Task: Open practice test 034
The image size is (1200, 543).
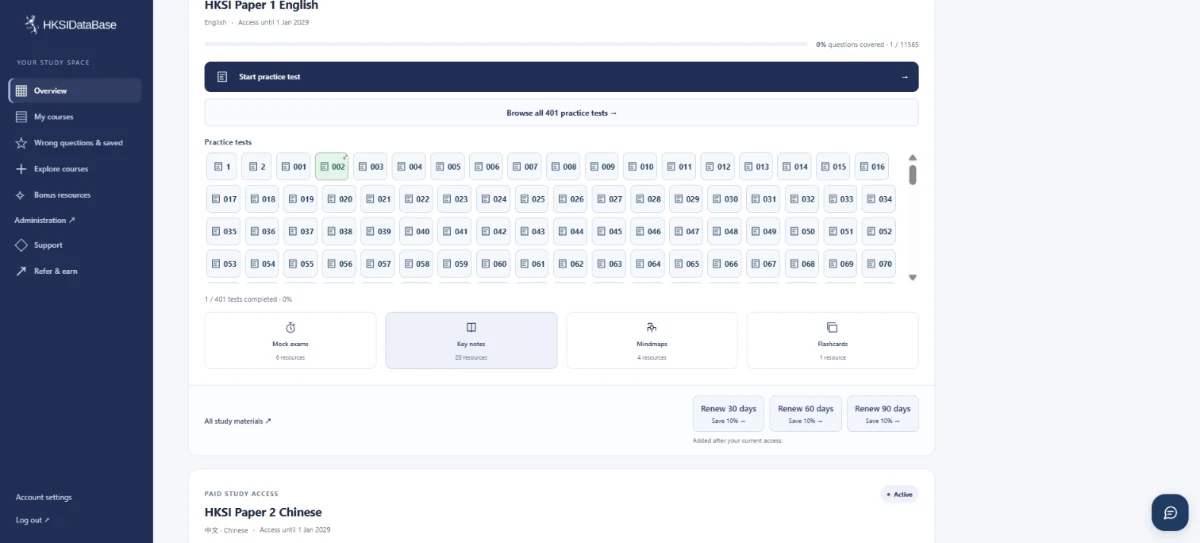Action: coord(878,199)
